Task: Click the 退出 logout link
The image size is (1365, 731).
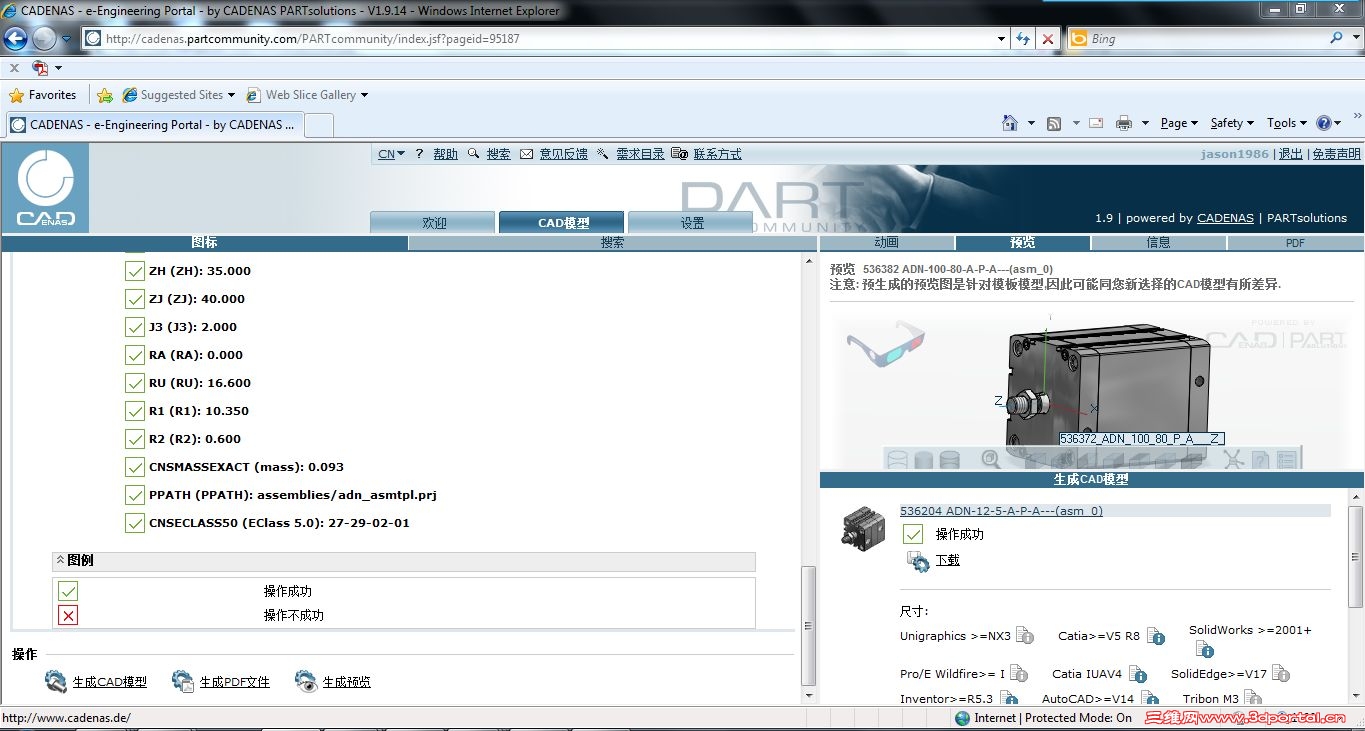Action: click(1291, 154)
